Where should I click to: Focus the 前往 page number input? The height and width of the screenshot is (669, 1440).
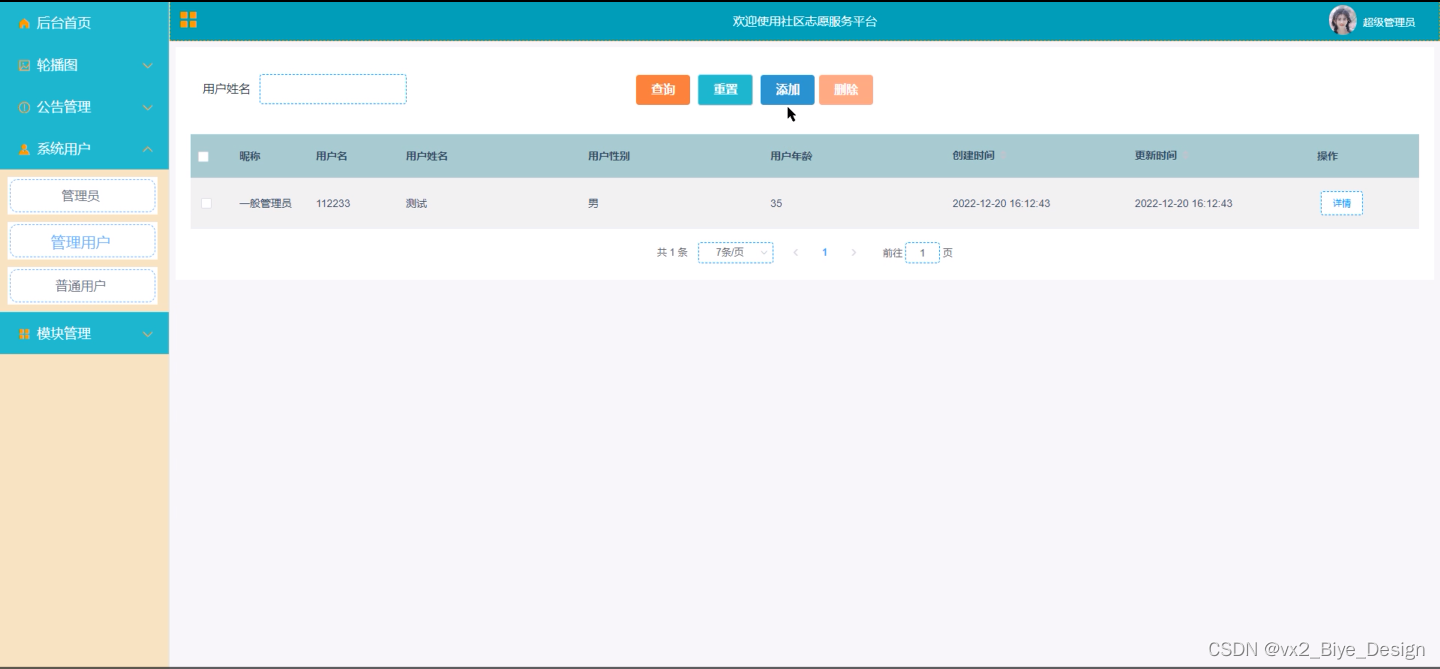pos(922,253)
